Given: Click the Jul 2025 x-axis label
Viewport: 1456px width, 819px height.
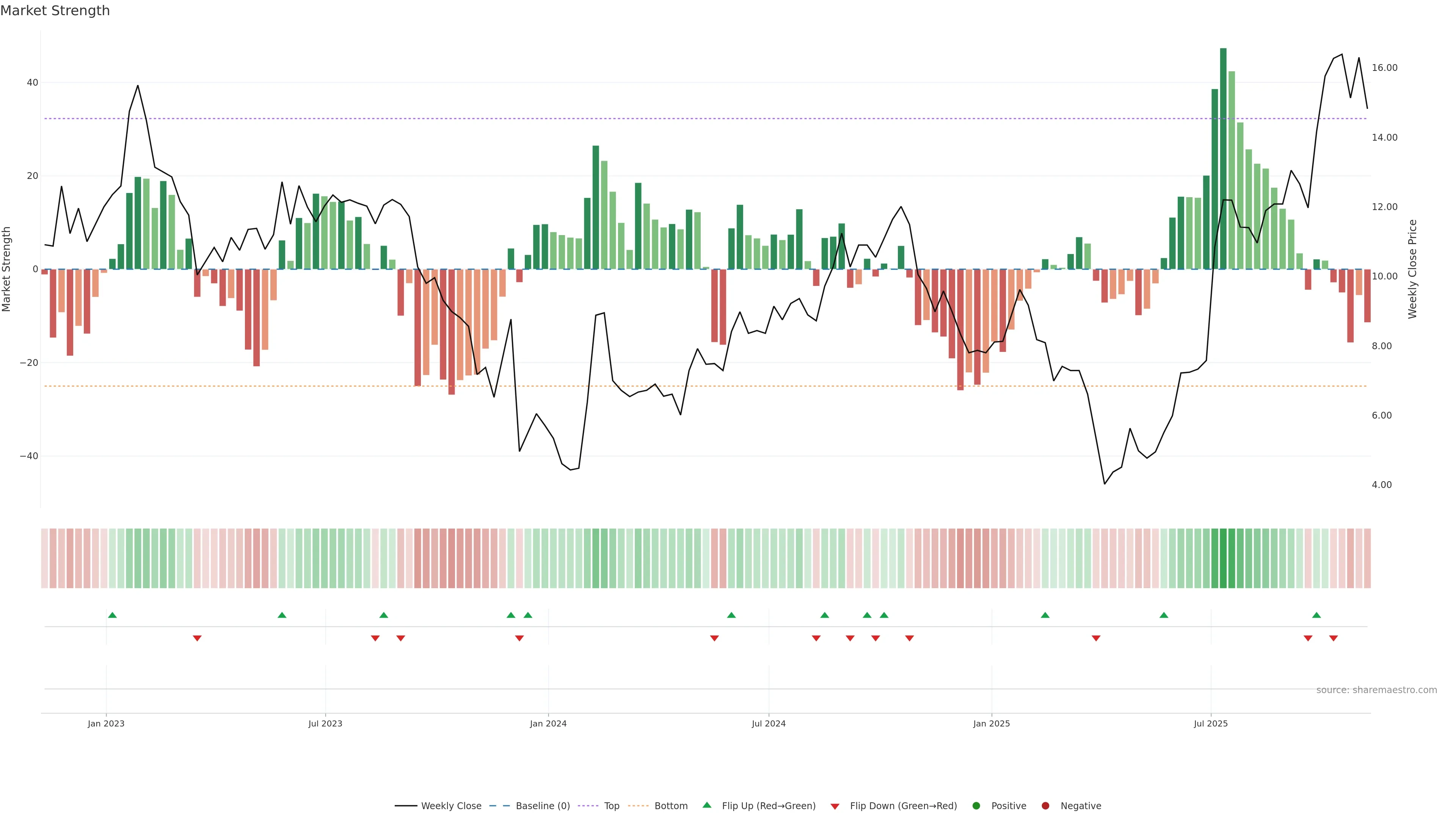Looking at the screenshot, I should (1211, 723).
